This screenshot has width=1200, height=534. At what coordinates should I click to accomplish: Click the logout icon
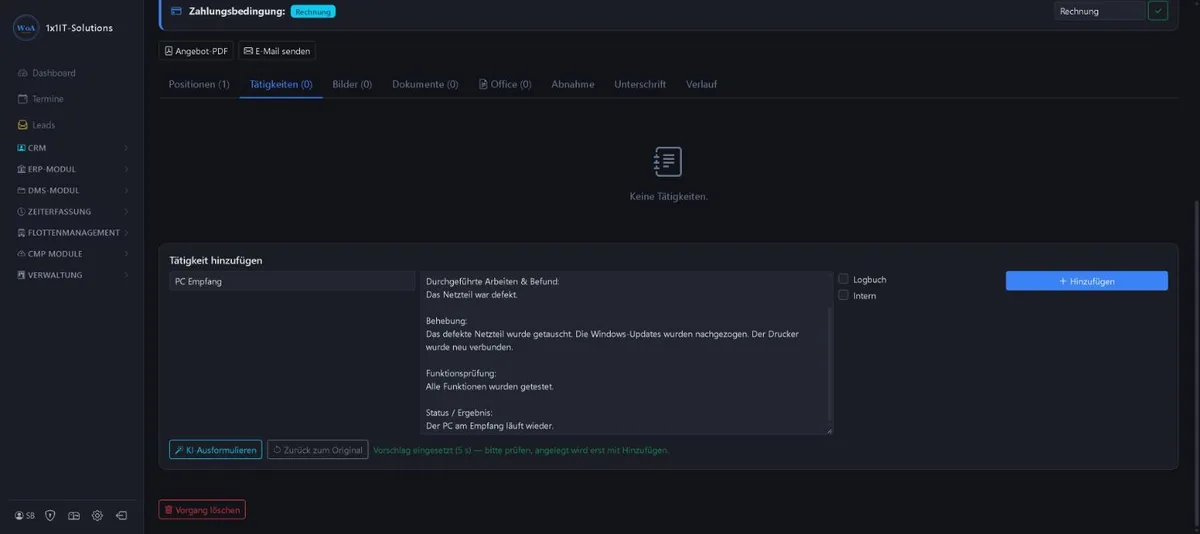pos(121,516)
